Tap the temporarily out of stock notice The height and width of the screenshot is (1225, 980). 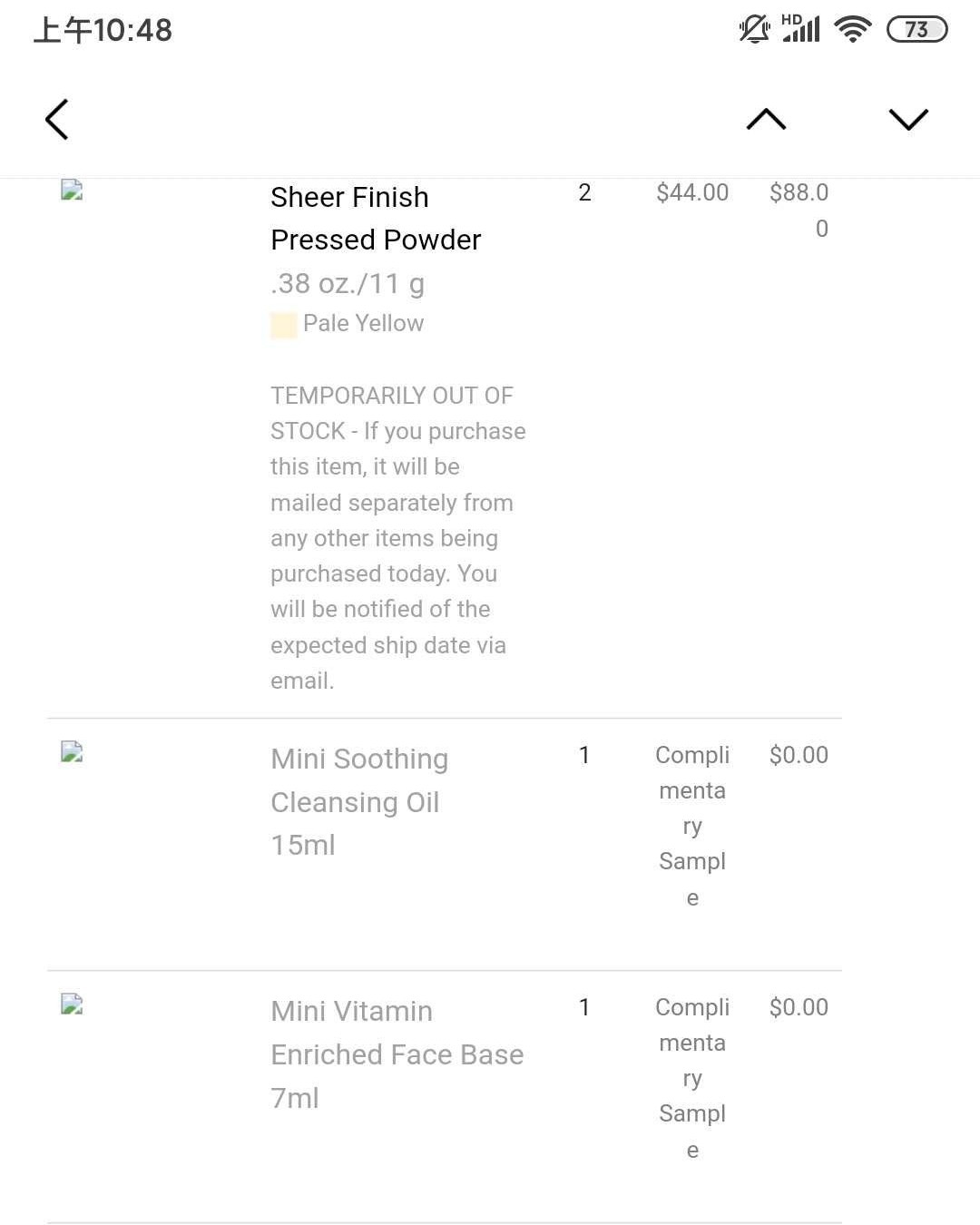(398, 538)
